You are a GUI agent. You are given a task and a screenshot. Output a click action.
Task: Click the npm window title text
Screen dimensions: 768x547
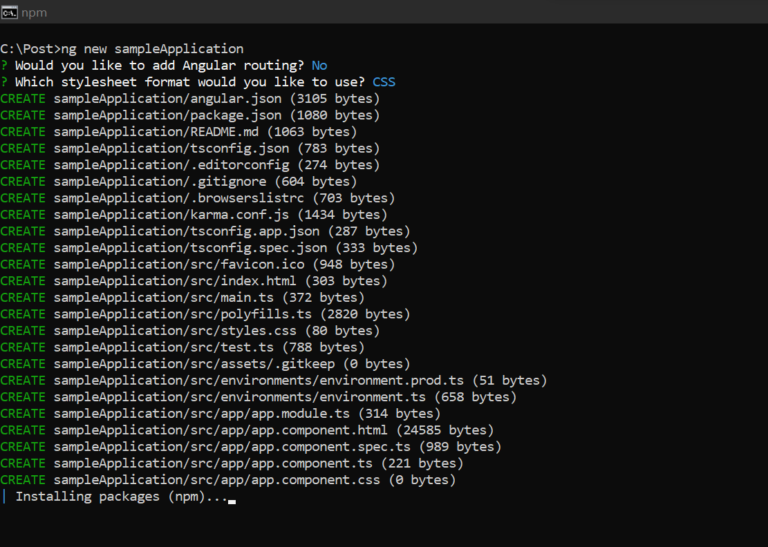[34, 13]
